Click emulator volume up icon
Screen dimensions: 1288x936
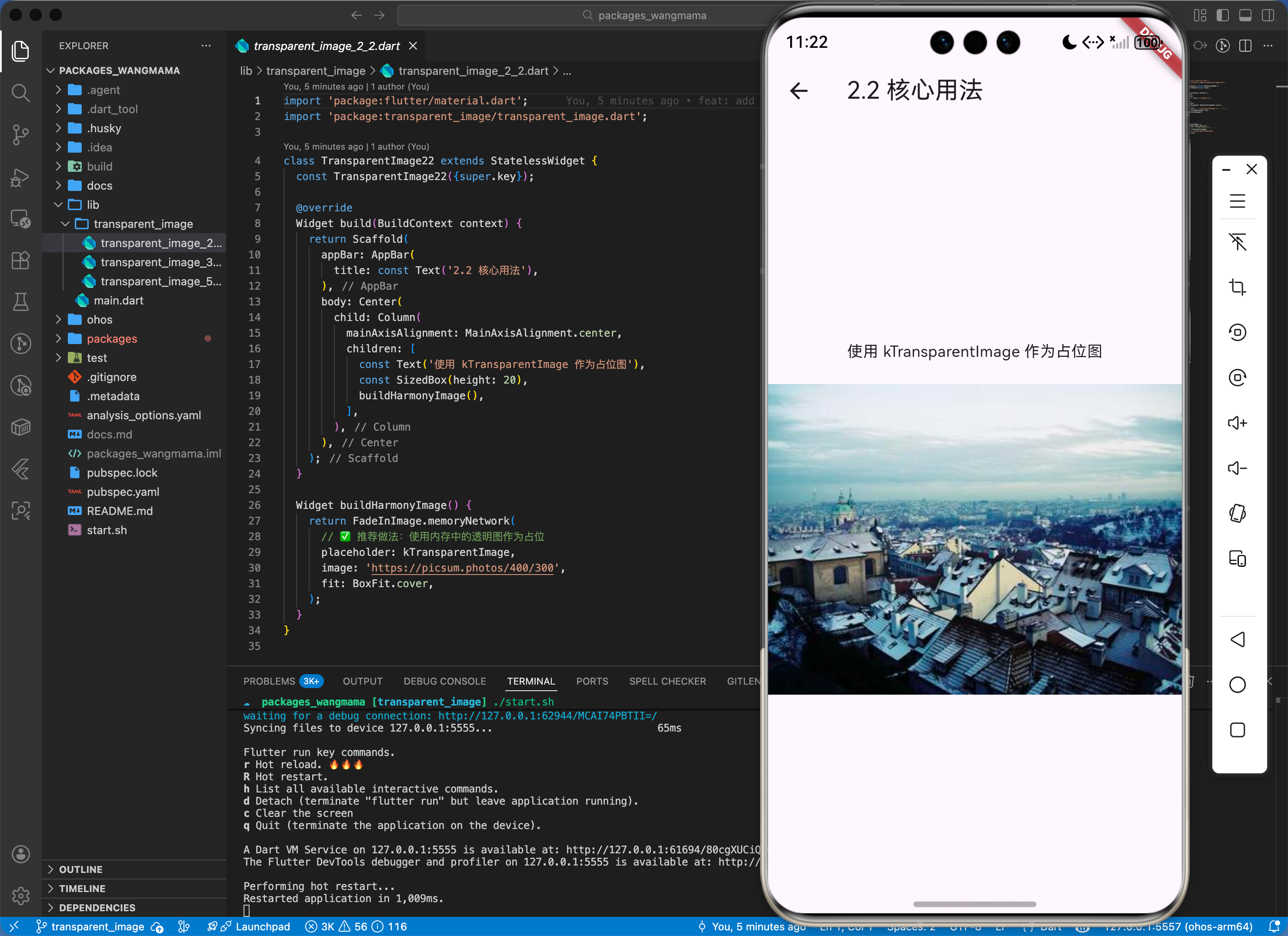click(x=1237, y=423)
